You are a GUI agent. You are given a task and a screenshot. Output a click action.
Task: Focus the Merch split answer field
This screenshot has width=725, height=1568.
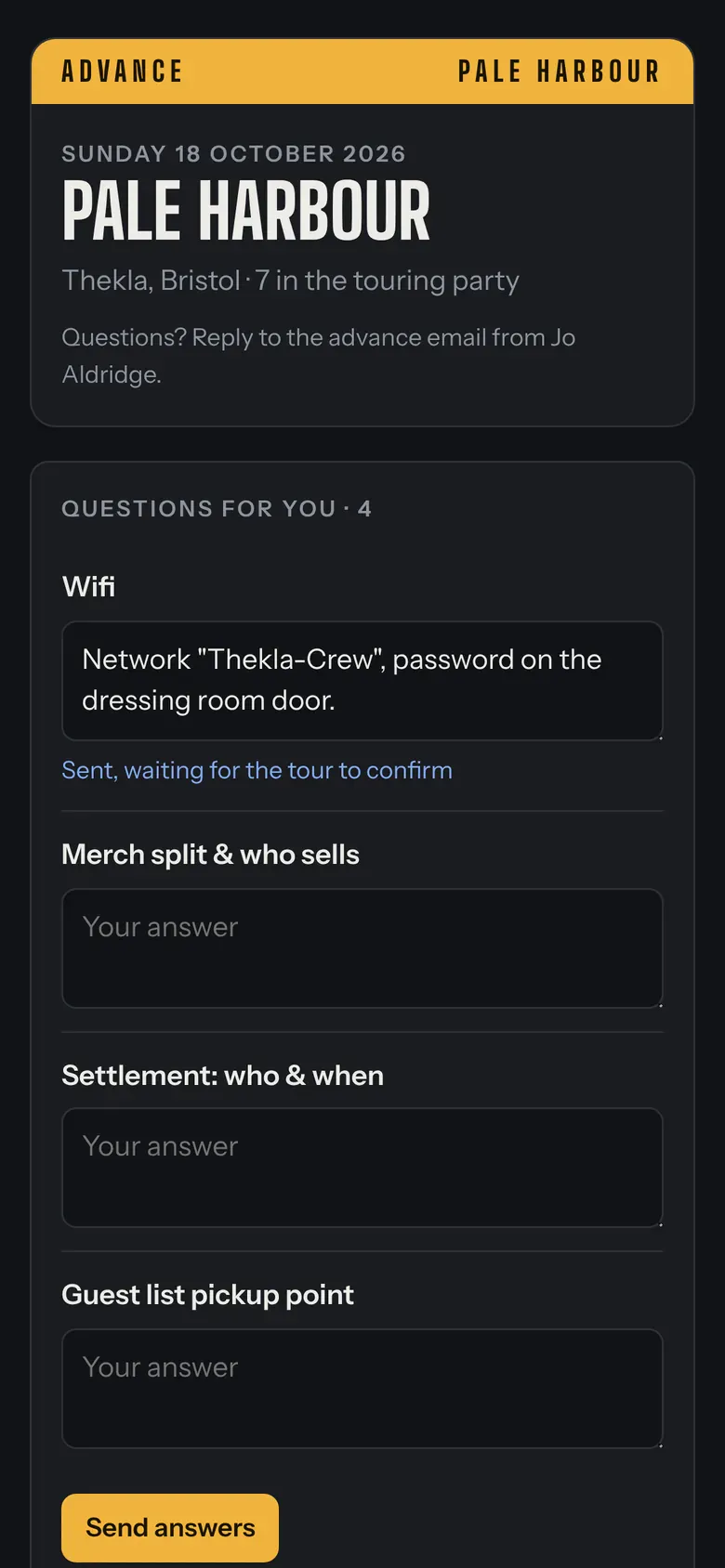point(362,948)
